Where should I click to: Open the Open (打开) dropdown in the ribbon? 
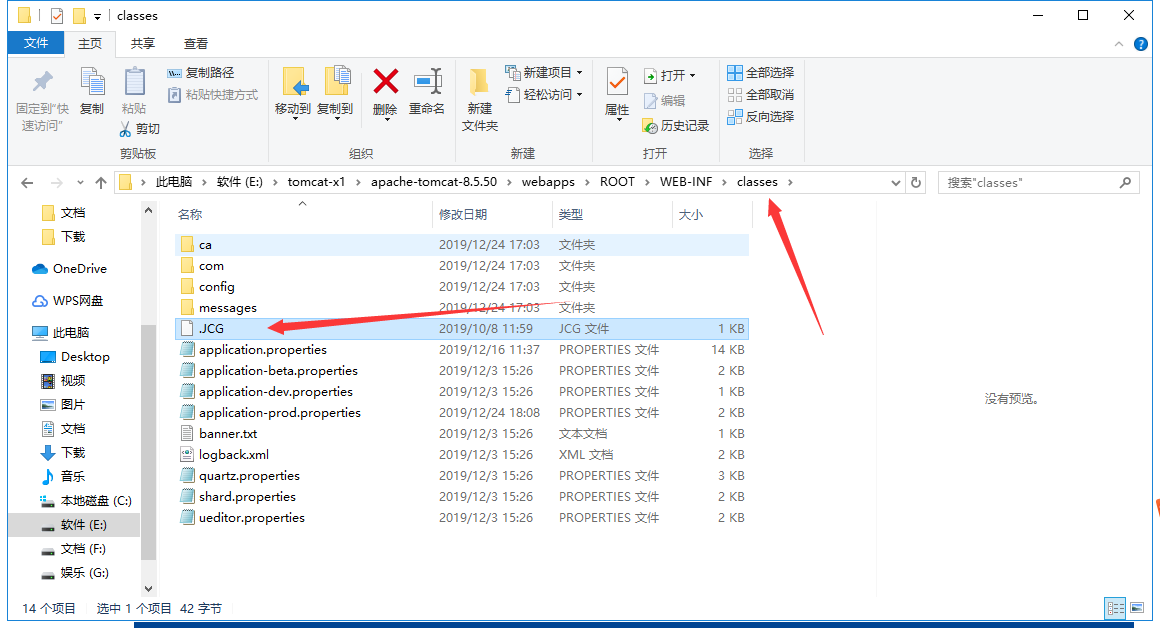coord(692,75)
